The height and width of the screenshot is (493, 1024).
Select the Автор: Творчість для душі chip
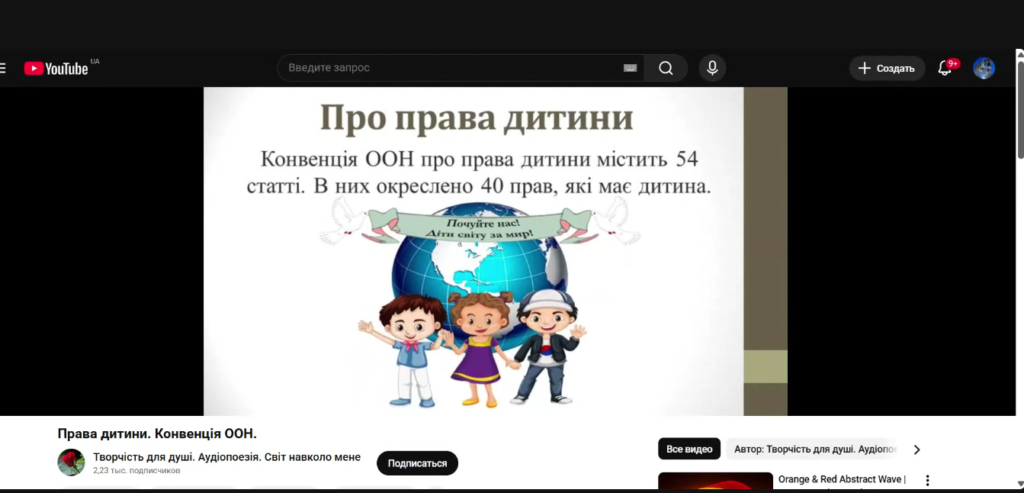tap(815, 449)
